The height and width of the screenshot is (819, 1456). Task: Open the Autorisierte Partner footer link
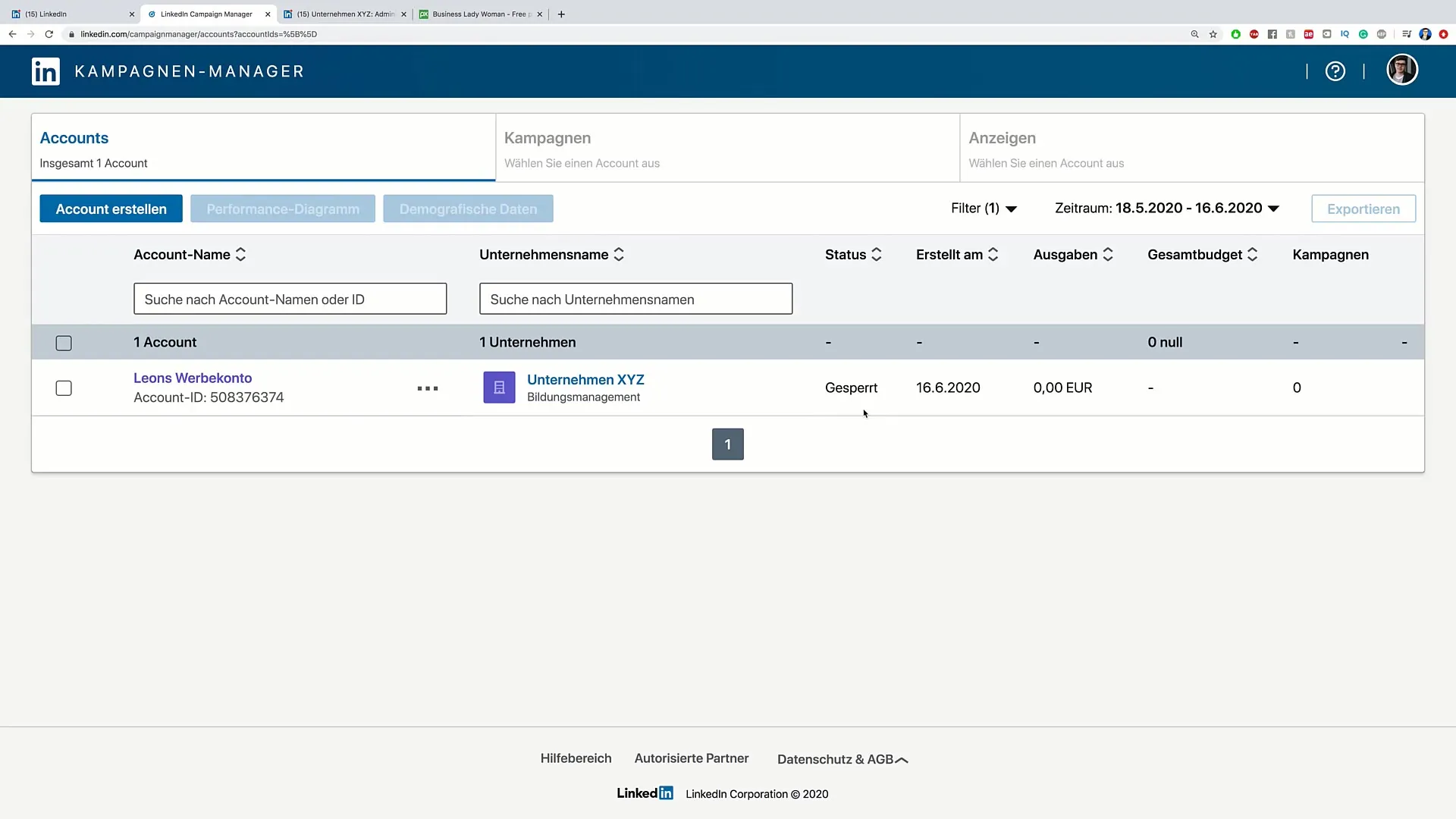point(691,758)
